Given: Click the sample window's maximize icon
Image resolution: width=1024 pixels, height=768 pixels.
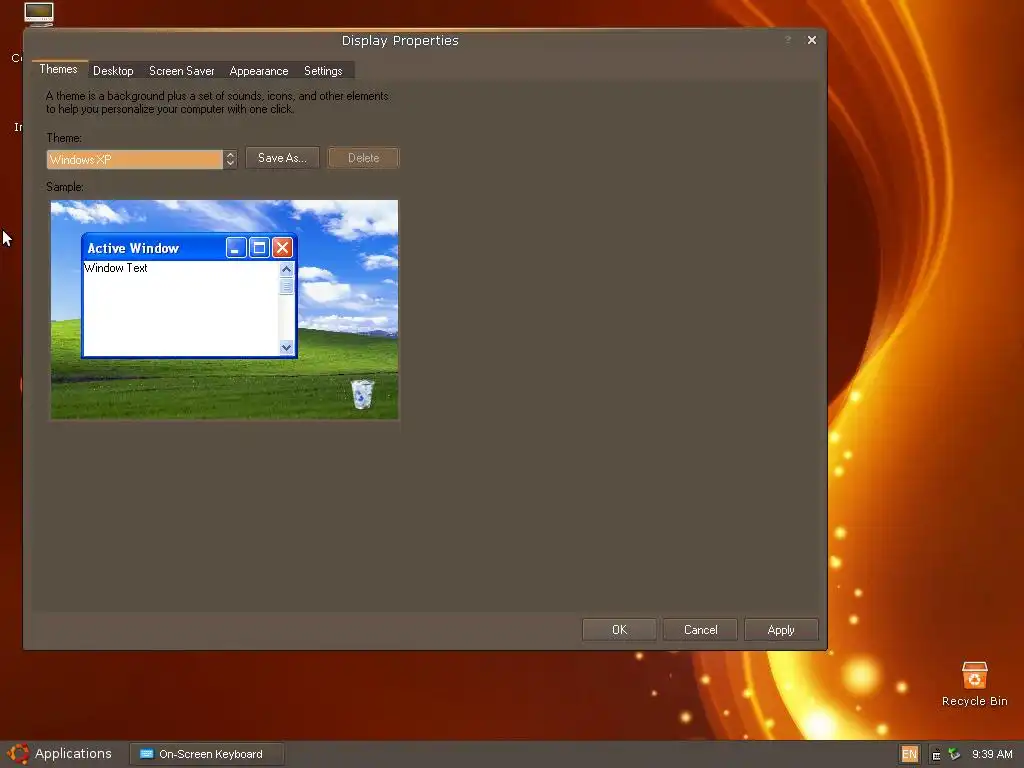Looking at the screenshot, I should click(x=259, y=248).
